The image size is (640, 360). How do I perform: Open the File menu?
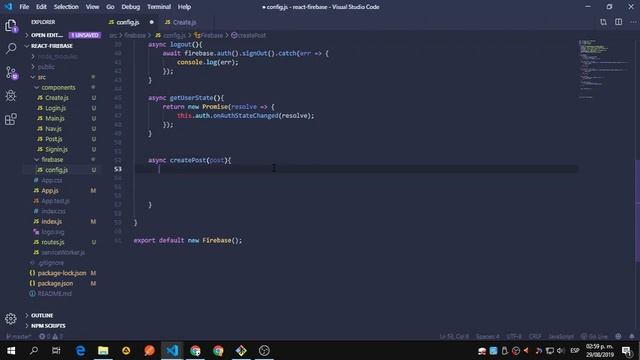pos(24,7)
